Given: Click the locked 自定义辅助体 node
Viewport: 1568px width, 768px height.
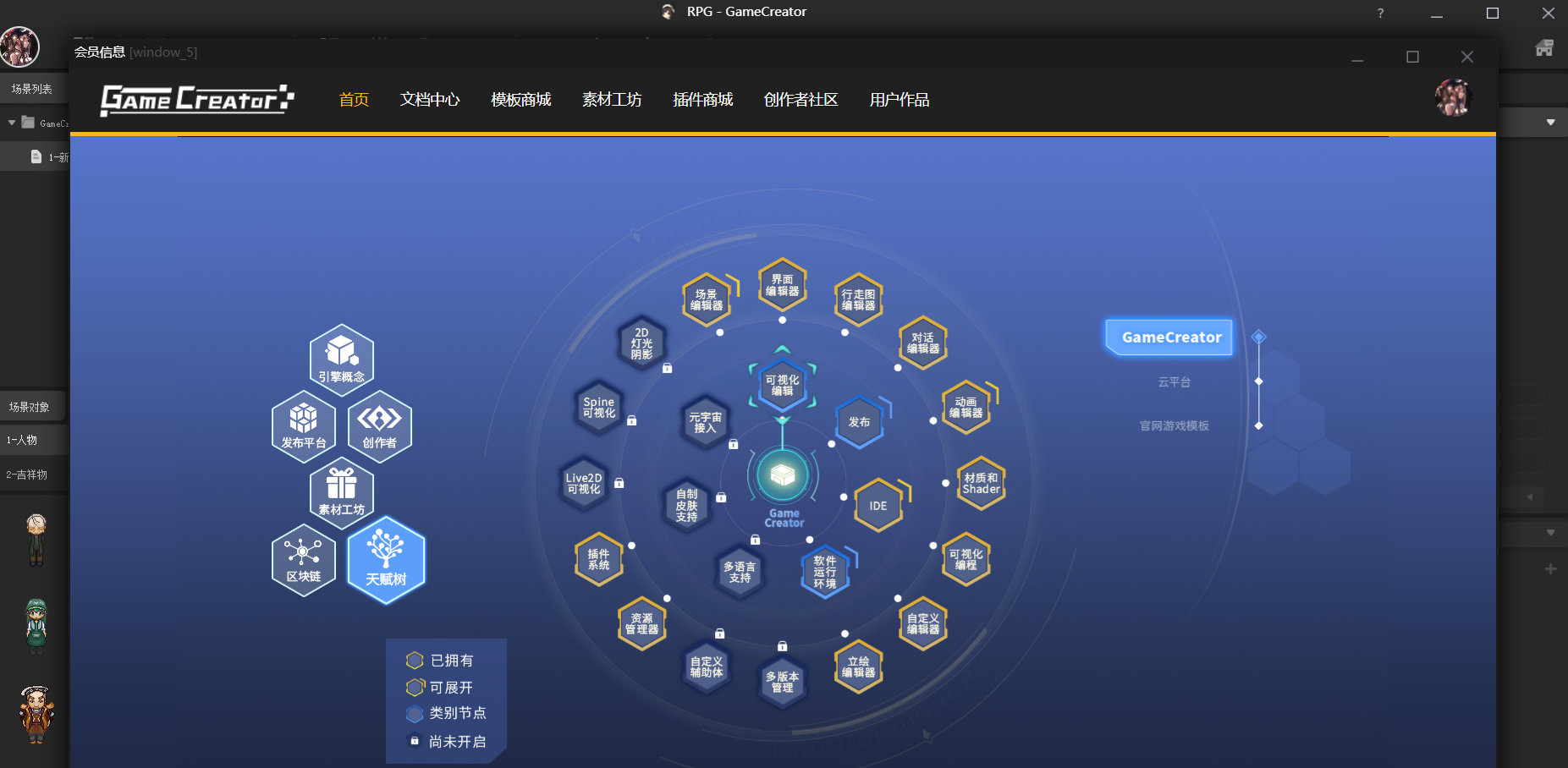Looking at the screenshot, I should 707,667.
